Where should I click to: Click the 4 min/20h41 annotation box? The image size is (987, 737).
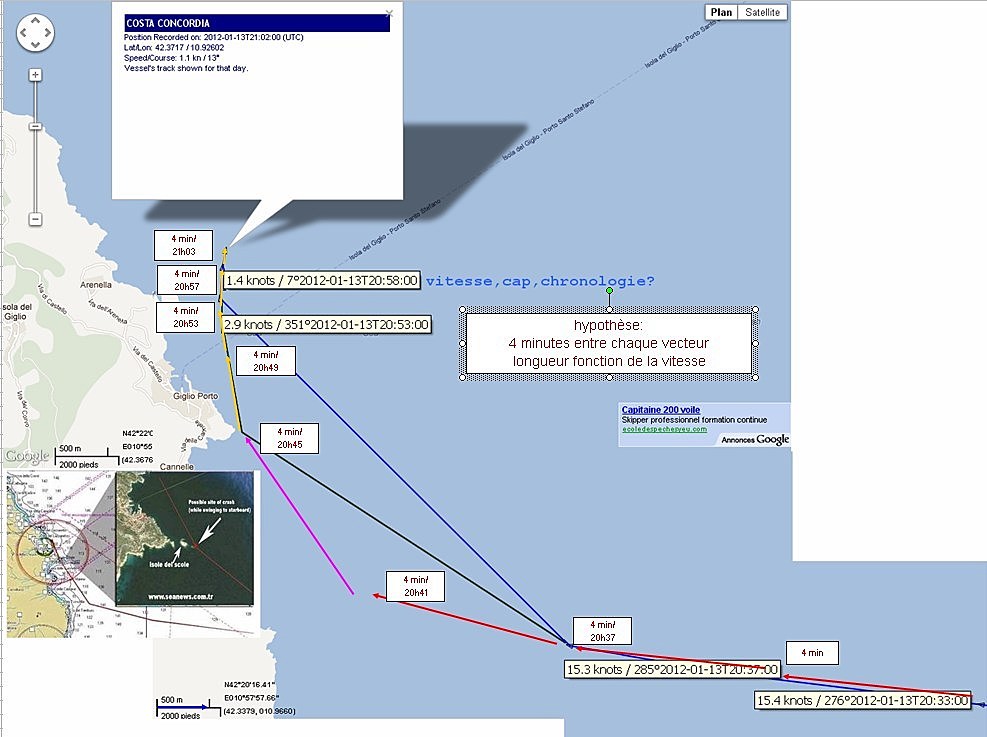click(x=415, y=586)
